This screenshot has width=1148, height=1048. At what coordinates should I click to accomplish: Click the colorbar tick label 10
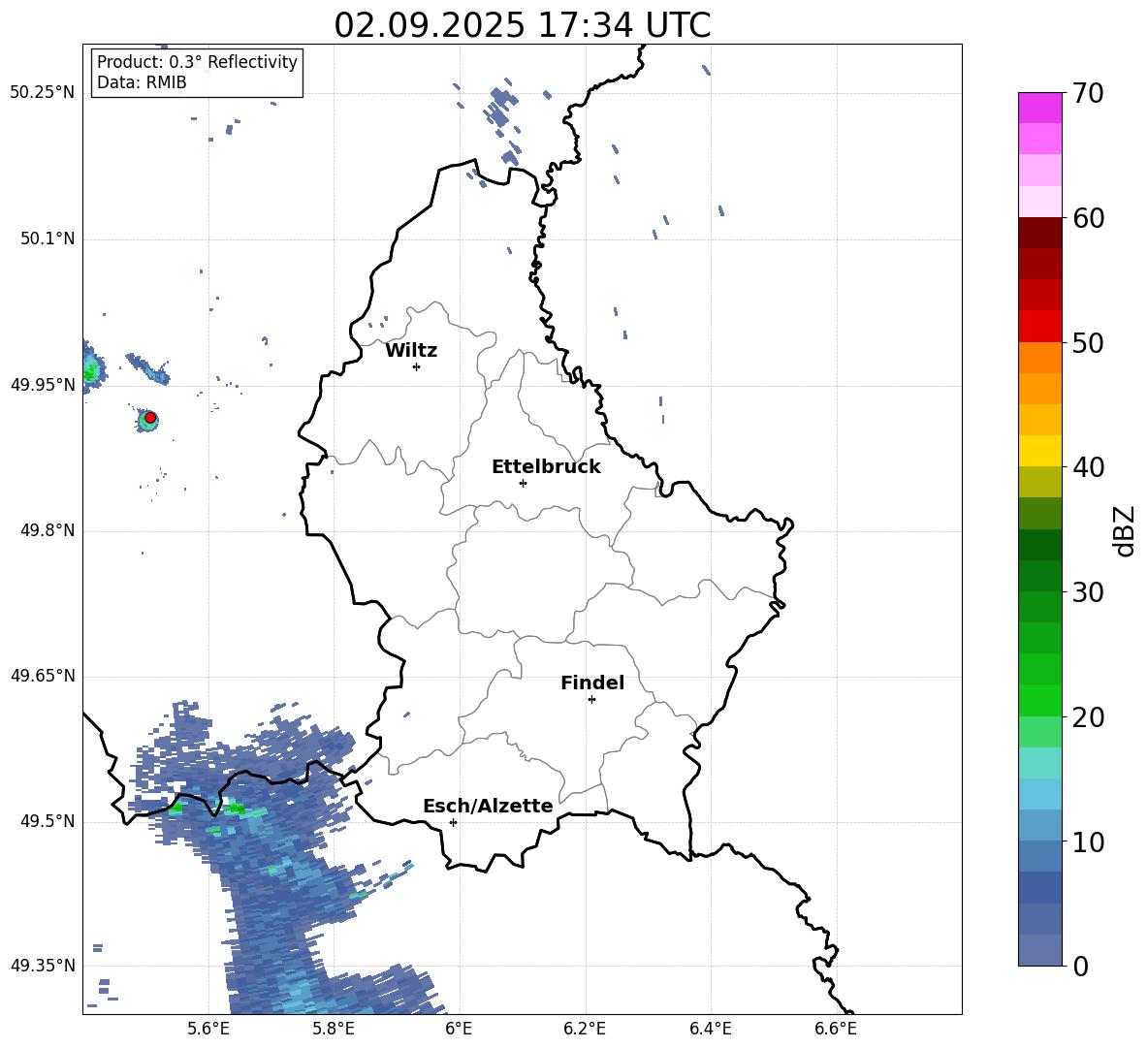coord(1088,842)
